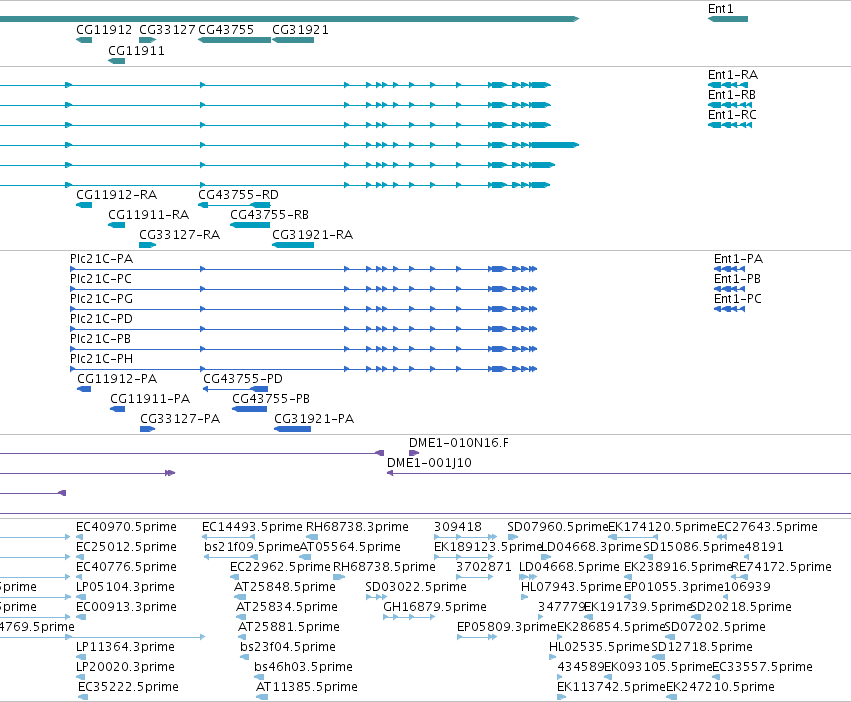Click the CG43755-PB protein label

pos(271,399)
